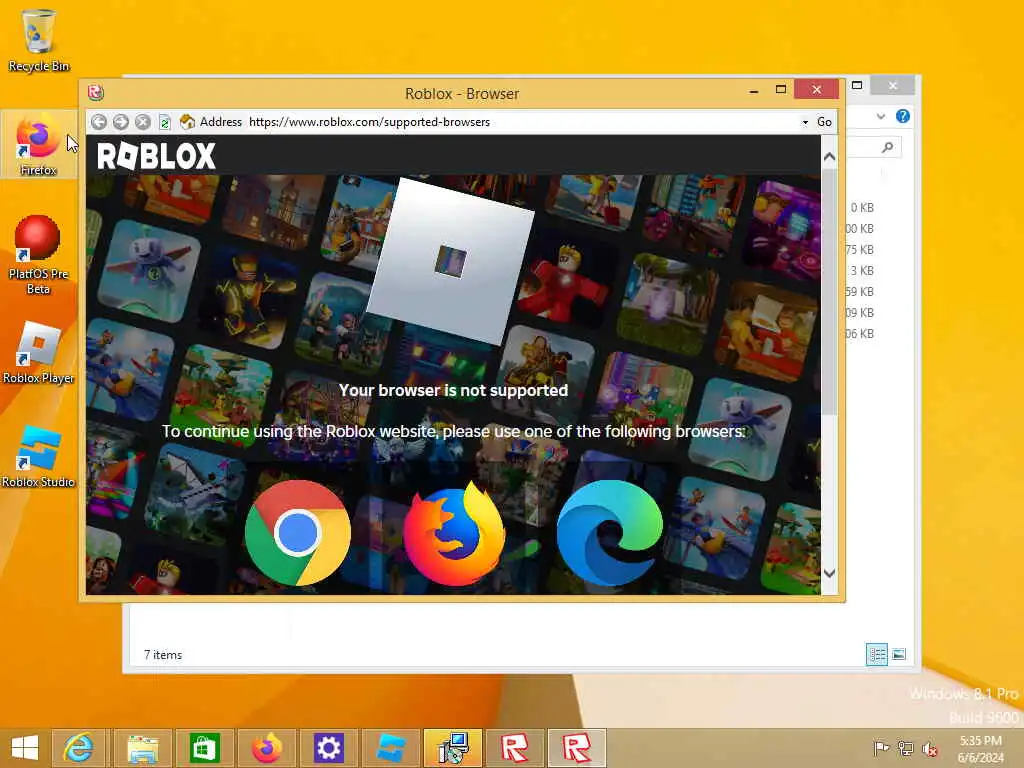This screenshot has height=768, width=1024.
Task: Click the 3 KB size entry in Explorer
Action: [x=862, y=270]
